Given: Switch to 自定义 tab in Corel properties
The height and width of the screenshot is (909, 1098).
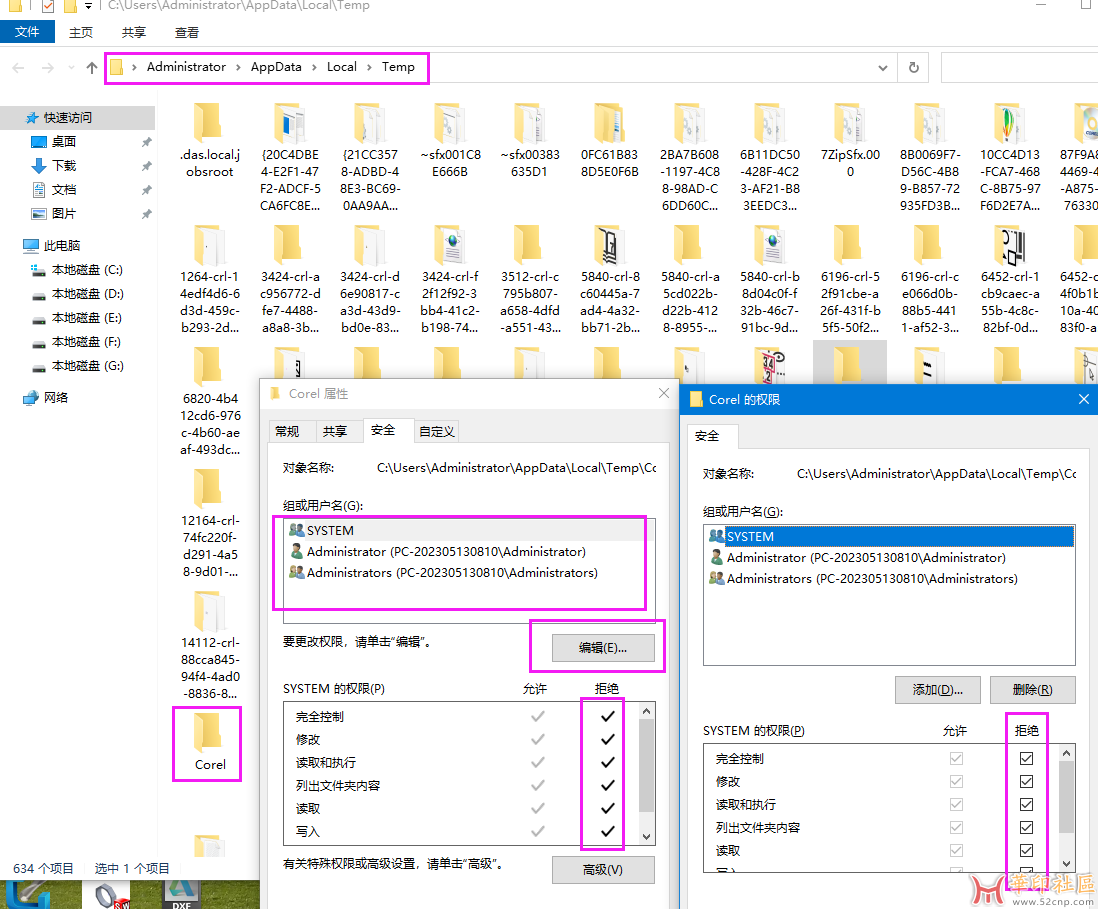Looking at the screenshot, I should [x=437, y=431].
